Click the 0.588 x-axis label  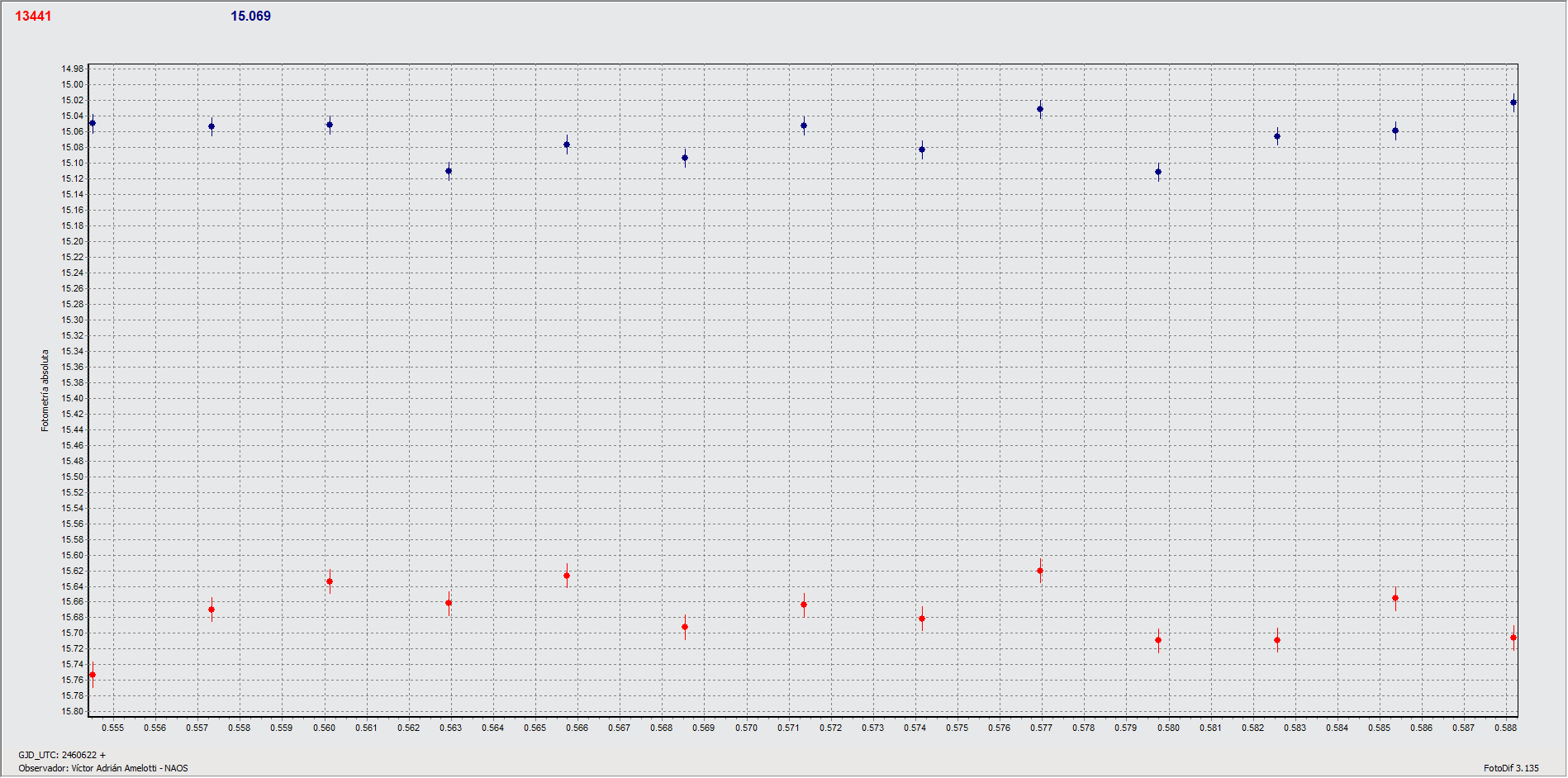(1506, 728)
